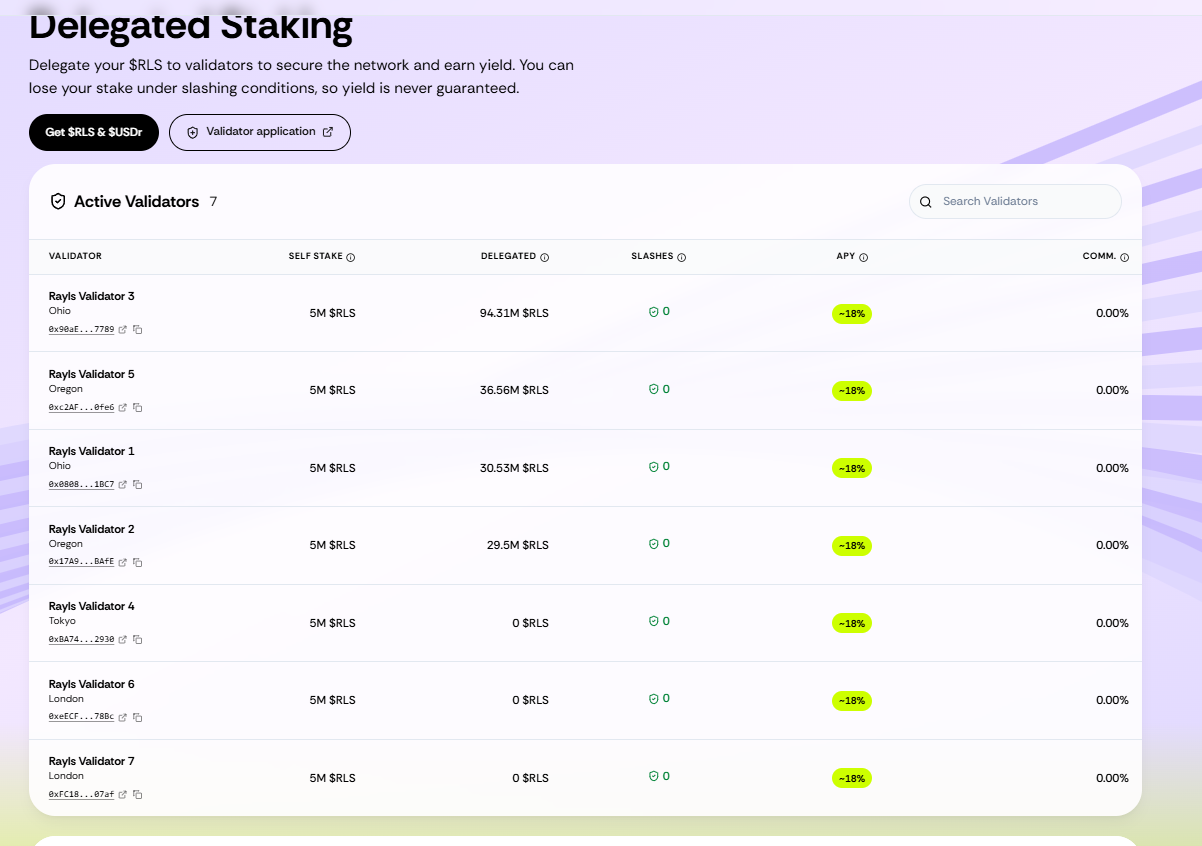1202x846 pixels.
Task: Open explorer link icon for address 0x90aE...7789
Action: coord(123,330)
